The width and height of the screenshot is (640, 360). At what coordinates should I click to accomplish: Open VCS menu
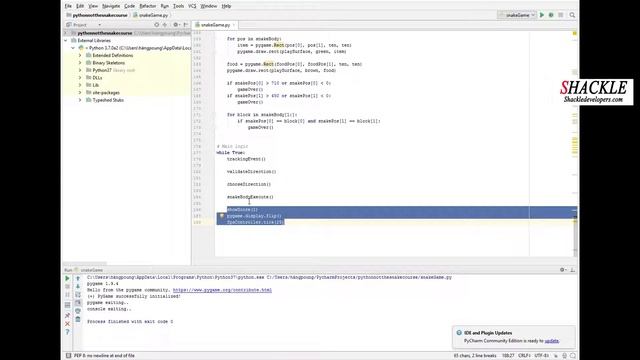192,6
